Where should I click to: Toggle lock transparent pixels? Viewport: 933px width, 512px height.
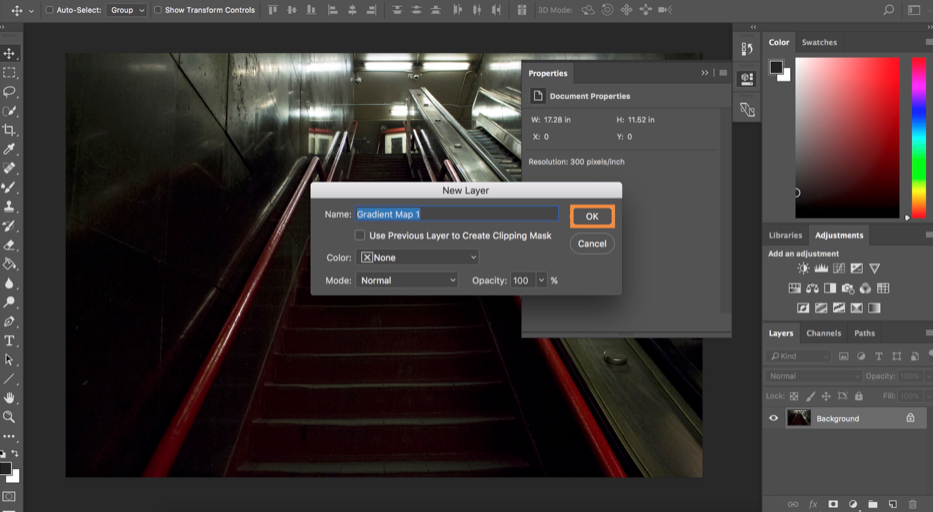[x=794, y=396]
